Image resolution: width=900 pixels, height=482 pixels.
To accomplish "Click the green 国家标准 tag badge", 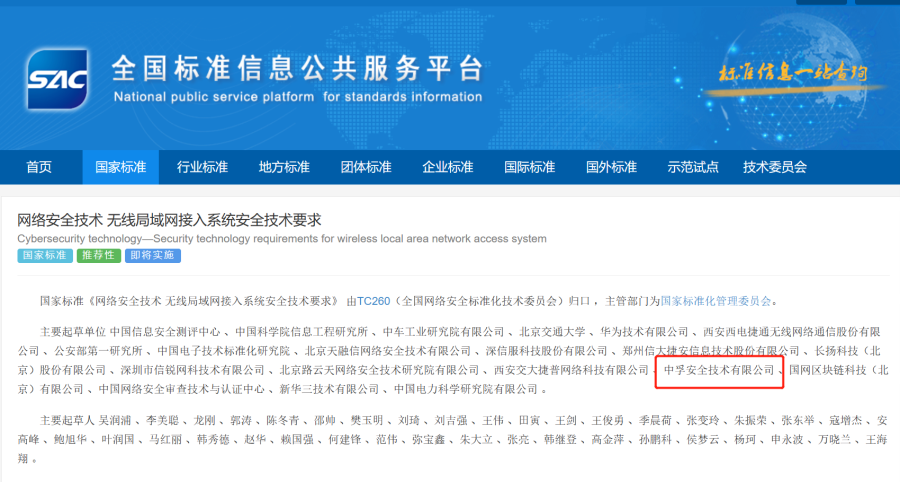I will (44, 256).
